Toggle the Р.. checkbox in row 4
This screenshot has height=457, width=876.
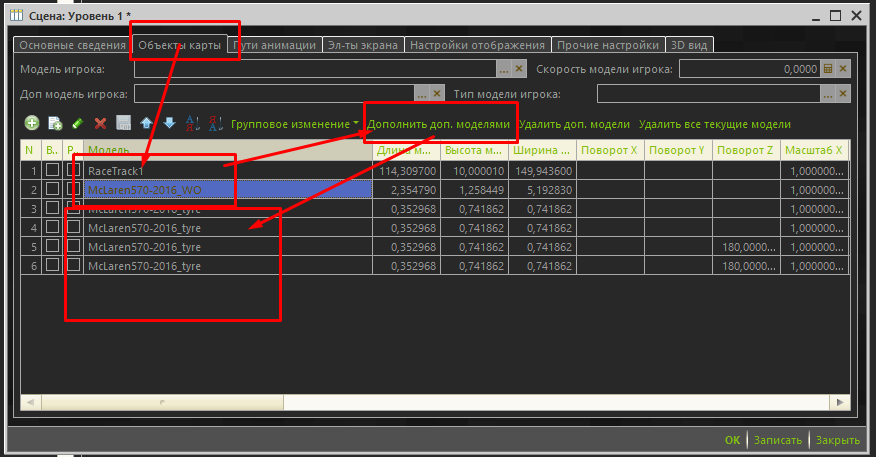click(x=73, y=226)
